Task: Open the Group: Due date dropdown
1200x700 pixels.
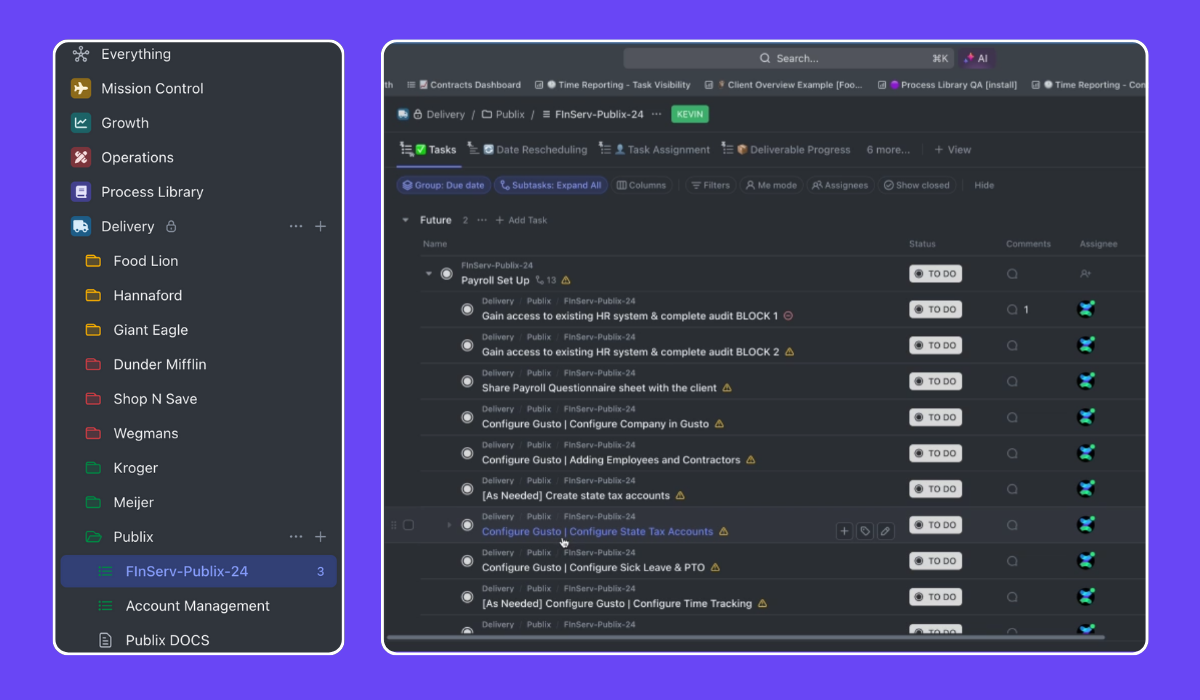Action: 444,185
